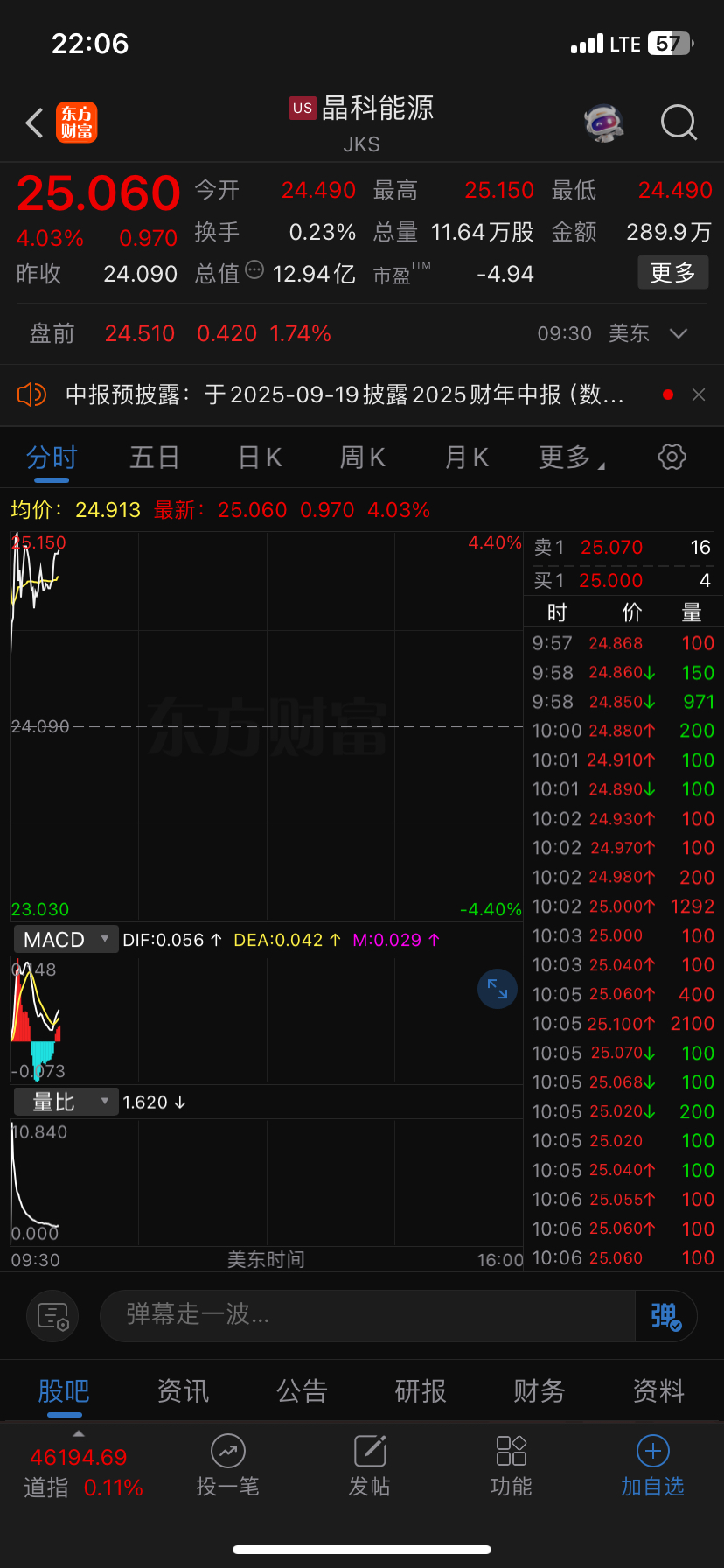Tap the large 25.060 latest price
This screenshot has width=724, height=1568.
click(x=99, y=193)
